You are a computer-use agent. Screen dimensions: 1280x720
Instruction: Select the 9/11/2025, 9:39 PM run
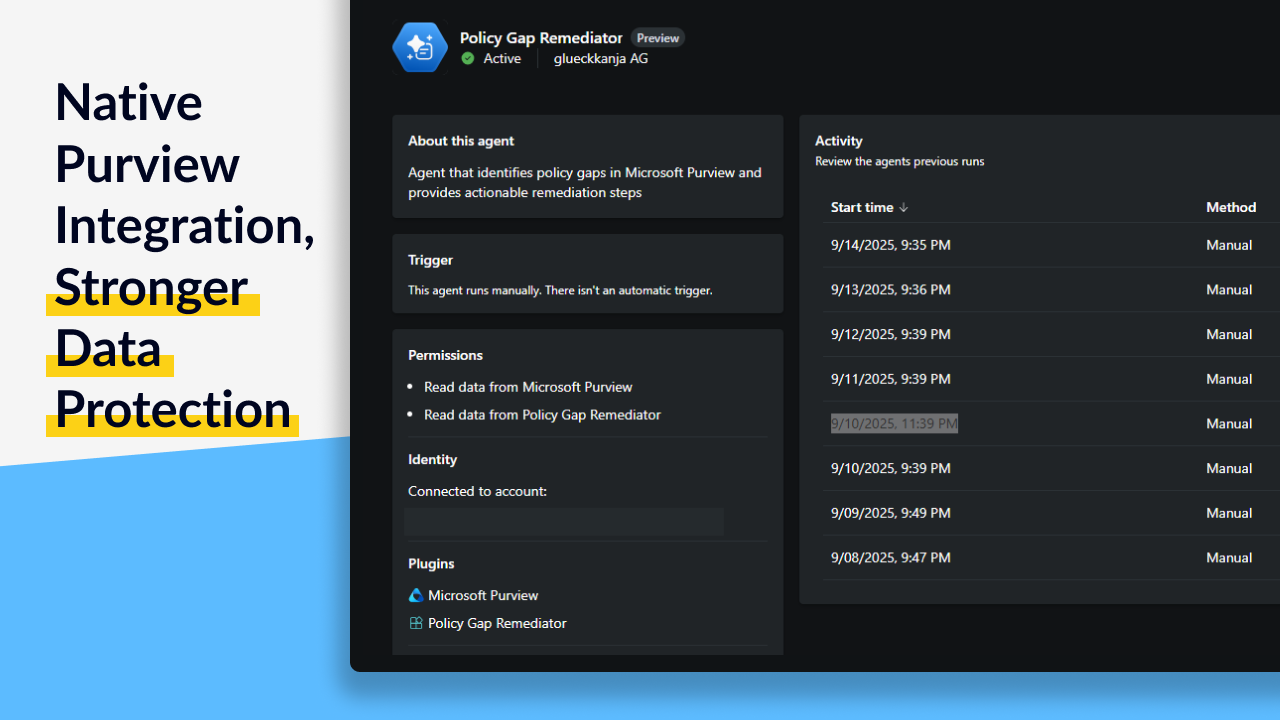tap(890, 379)
